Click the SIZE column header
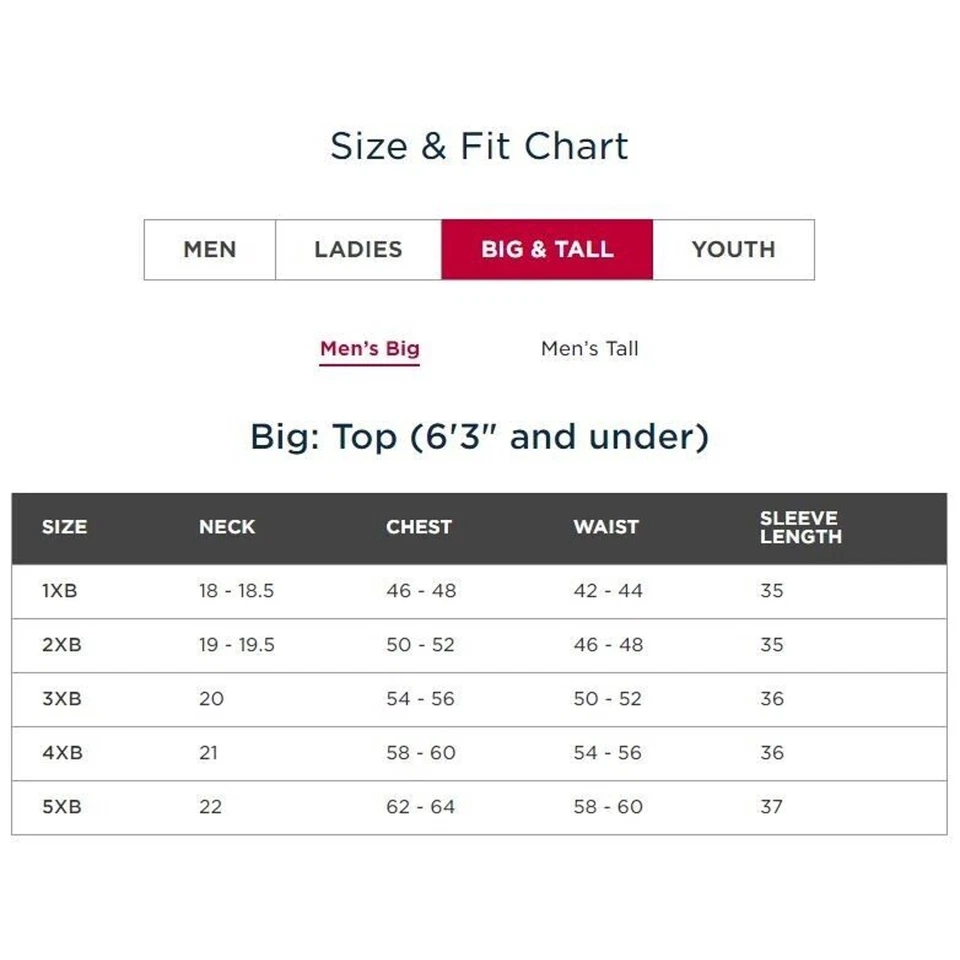This screenshot has width=960, height=960. pyautogui.click(x=64, y=527)
